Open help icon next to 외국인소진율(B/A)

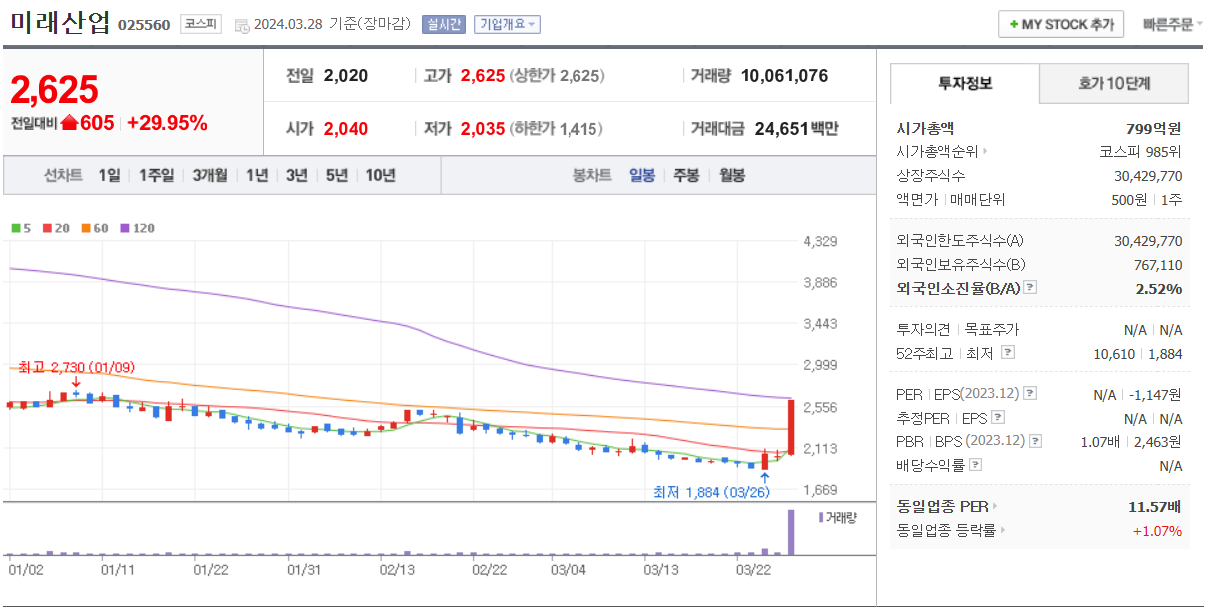tap(1030, 288)
